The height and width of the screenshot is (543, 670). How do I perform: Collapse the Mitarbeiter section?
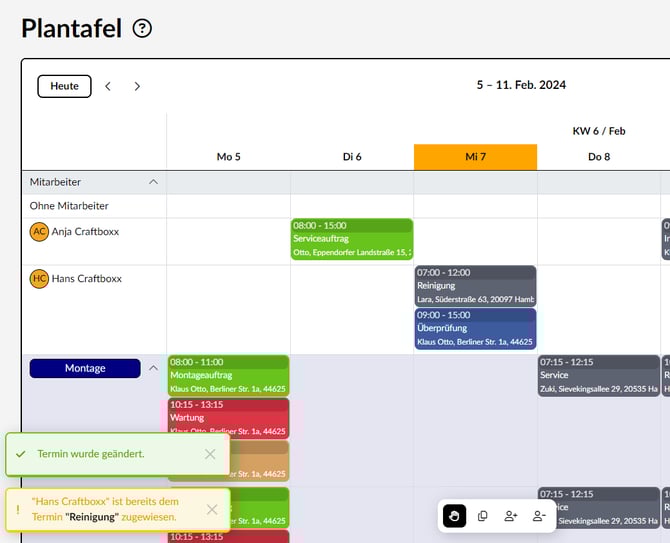pyautogui.click(x=153, y=182)
